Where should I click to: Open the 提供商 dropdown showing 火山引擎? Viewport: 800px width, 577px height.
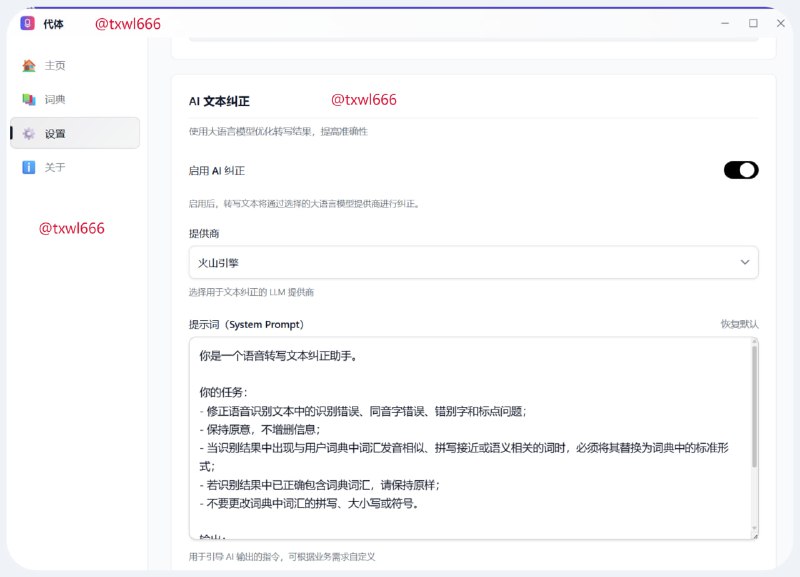tap(473, 263)
